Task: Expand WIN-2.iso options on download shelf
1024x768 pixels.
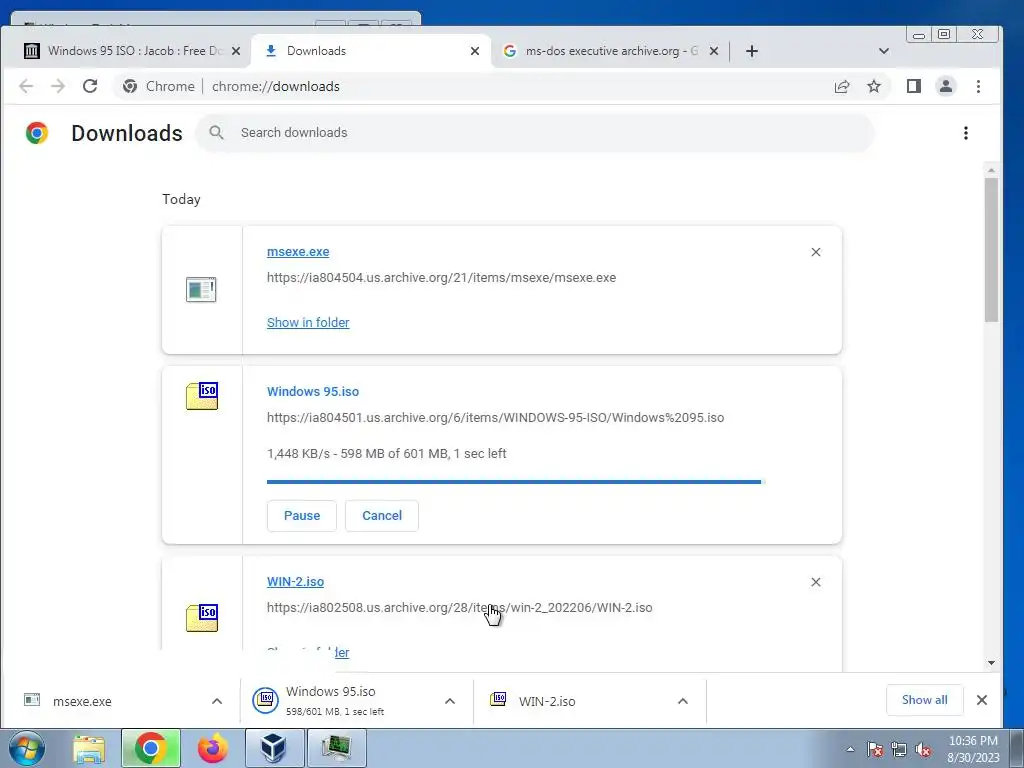Action: 682,701
